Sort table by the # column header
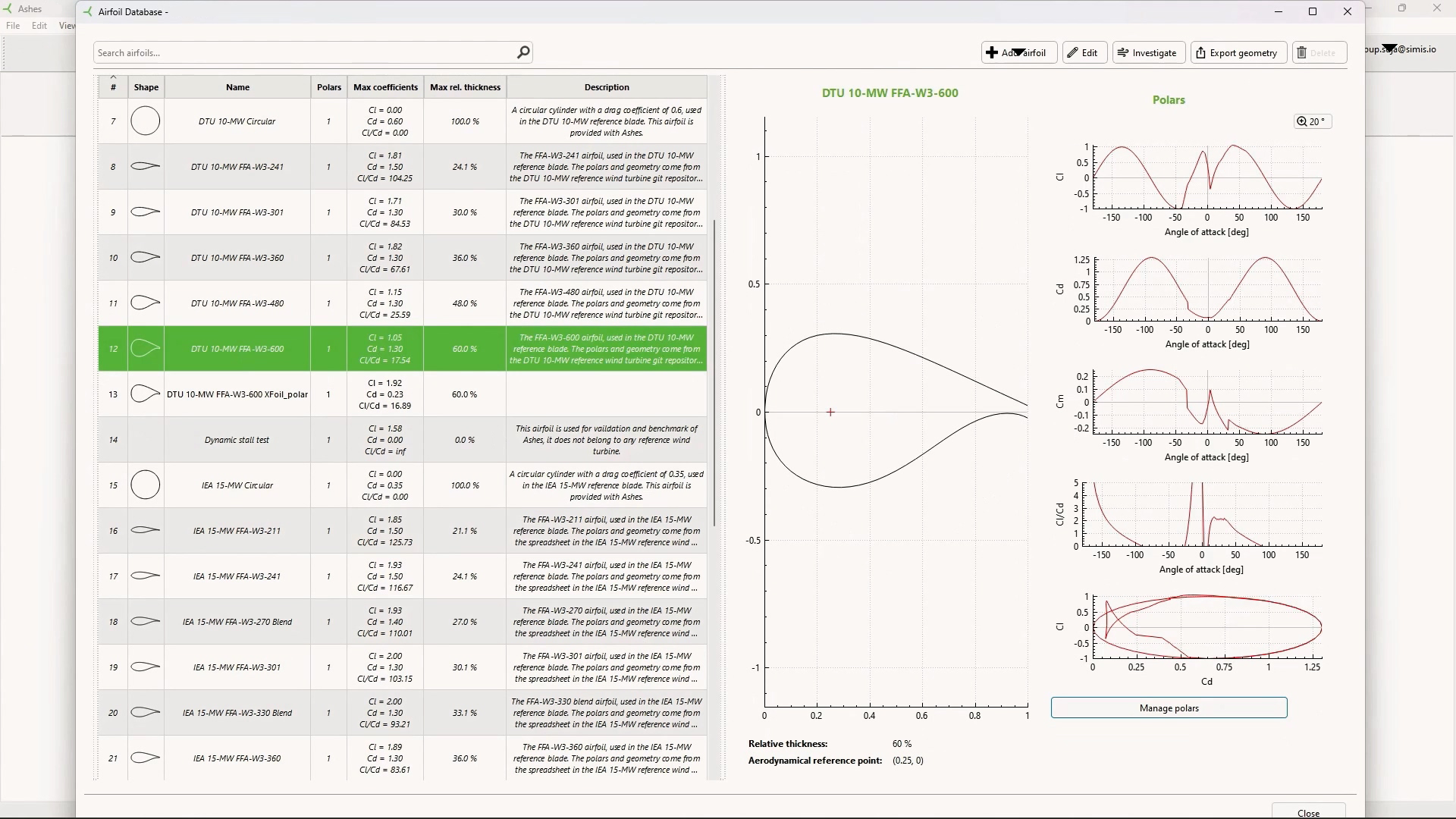Viewport: 1456px width, 819px height. point(113,87)
